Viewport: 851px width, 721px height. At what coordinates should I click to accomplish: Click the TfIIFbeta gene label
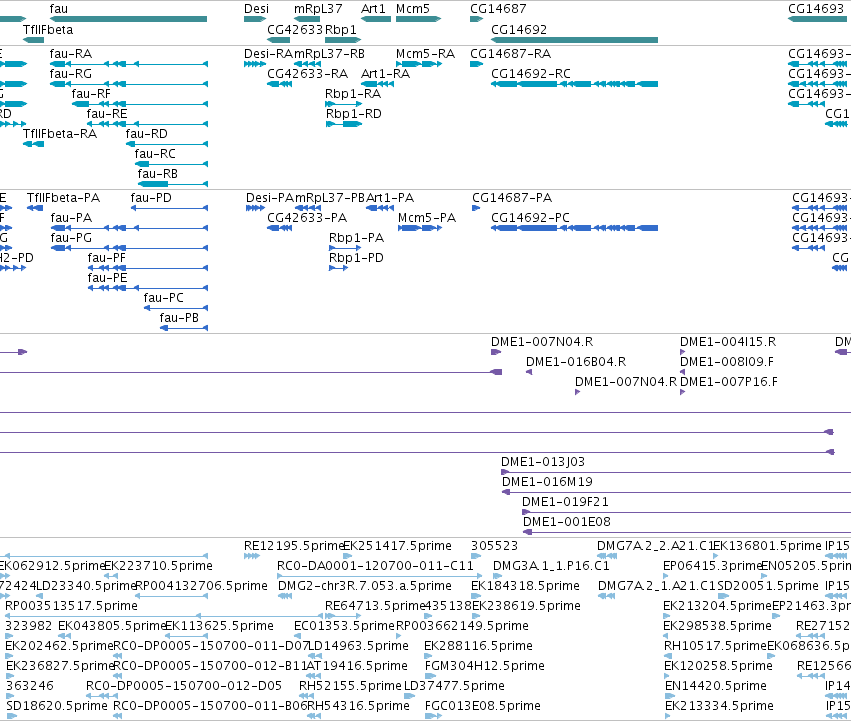(x=48, y=29)
